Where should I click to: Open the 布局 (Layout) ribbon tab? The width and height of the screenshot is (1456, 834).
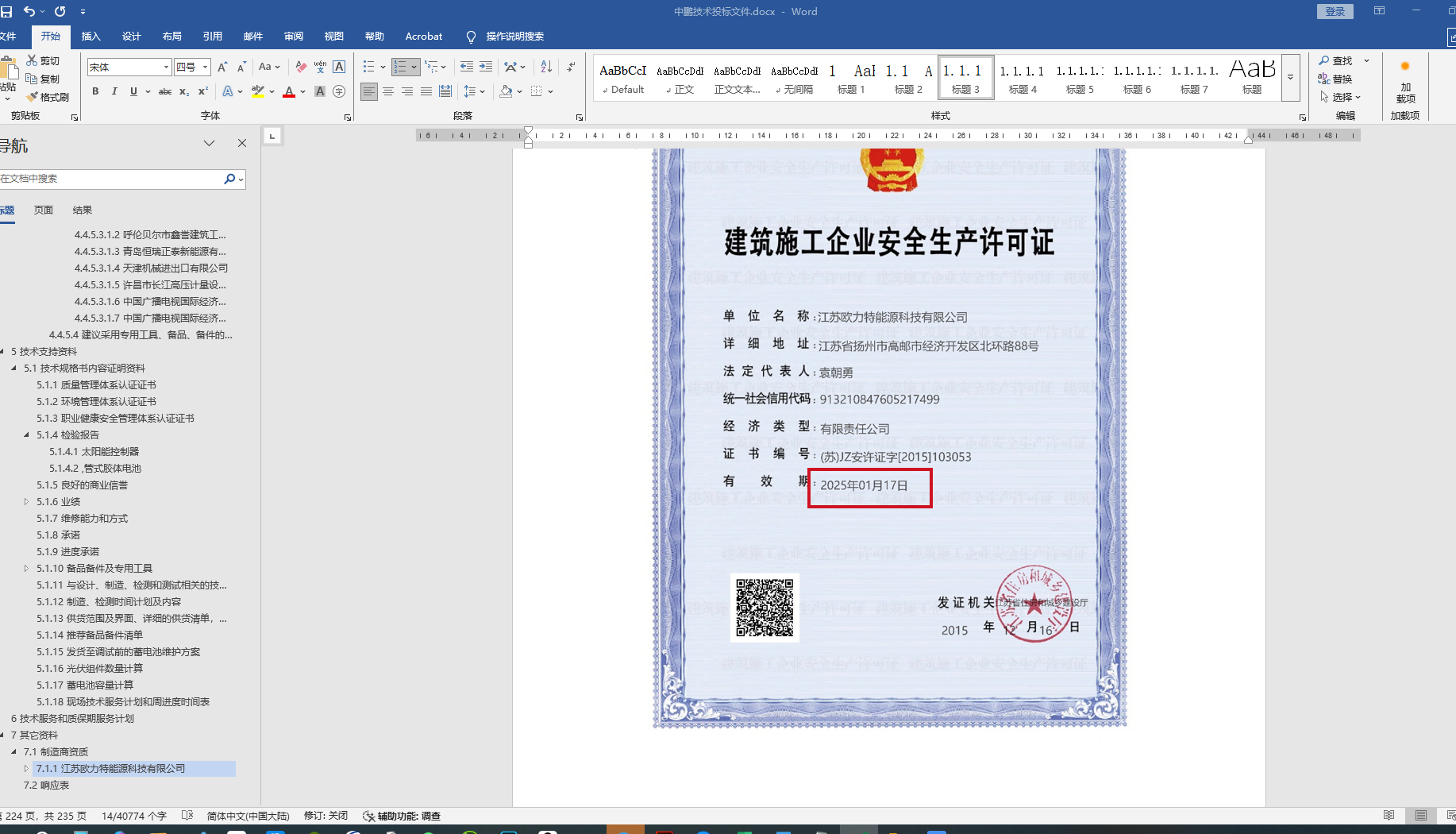pyautogui.click(x=172, y=37)
